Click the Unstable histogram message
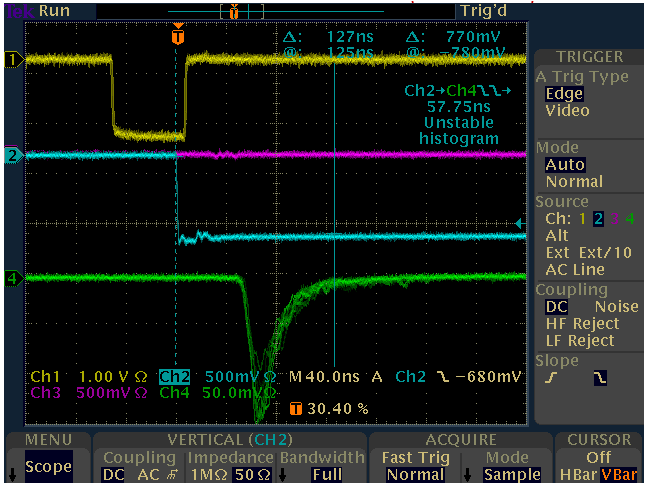 (x=459, y=131)
